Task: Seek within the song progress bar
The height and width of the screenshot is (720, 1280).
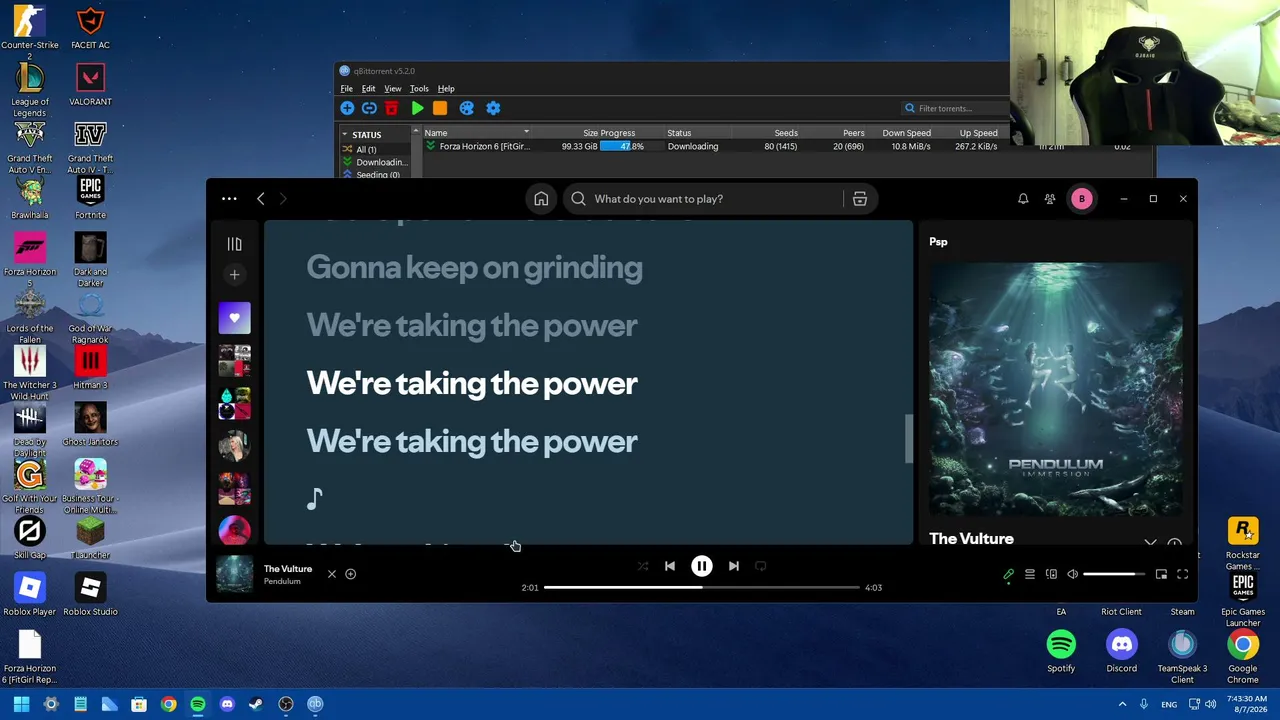Action: [702, 587]
